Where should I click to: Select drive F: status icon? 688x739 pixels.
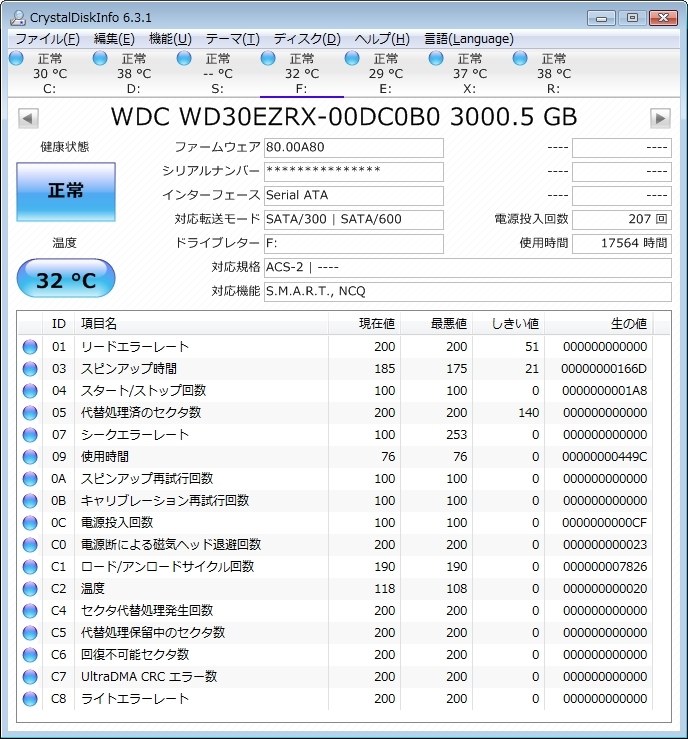click(268, 58)
